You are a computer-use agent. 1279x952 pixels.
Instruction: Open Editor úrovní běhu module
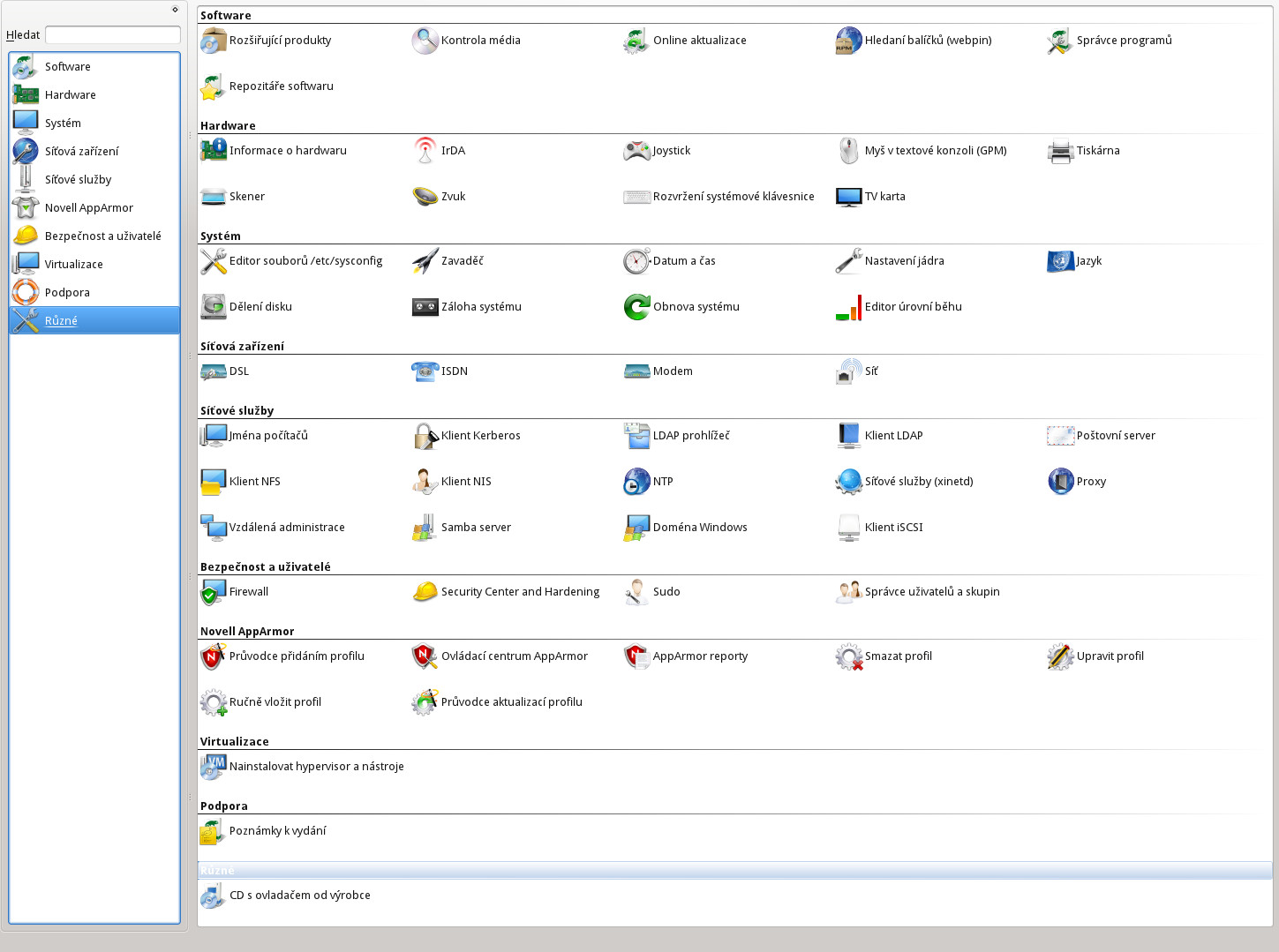(x=849, y=307)
